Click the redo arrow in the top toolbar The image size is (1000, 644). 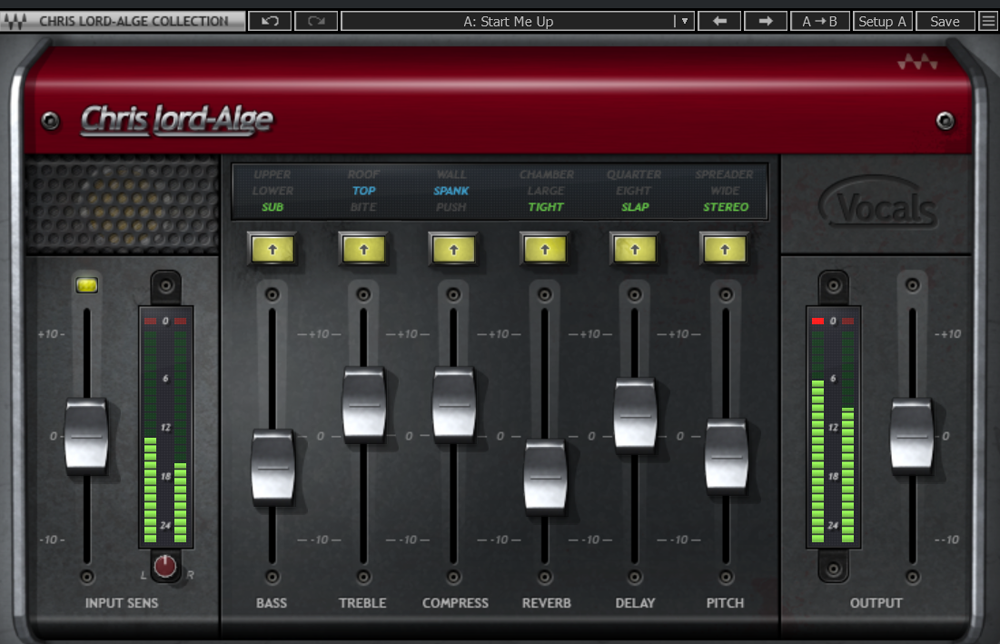(316, 21)
